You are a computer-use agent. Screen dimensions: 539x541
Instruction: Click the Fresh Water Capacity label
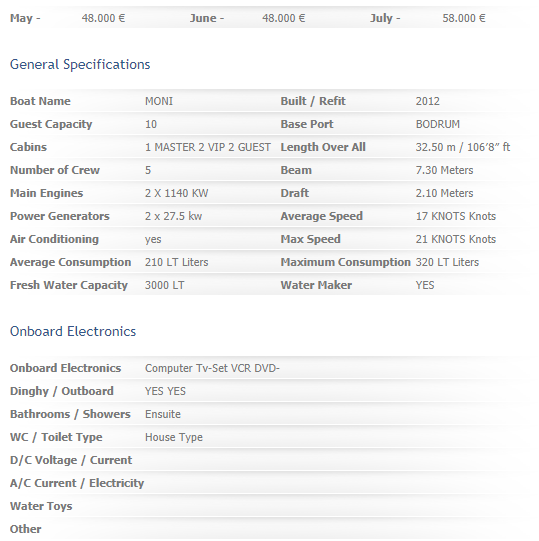click(x=69, y=285)
